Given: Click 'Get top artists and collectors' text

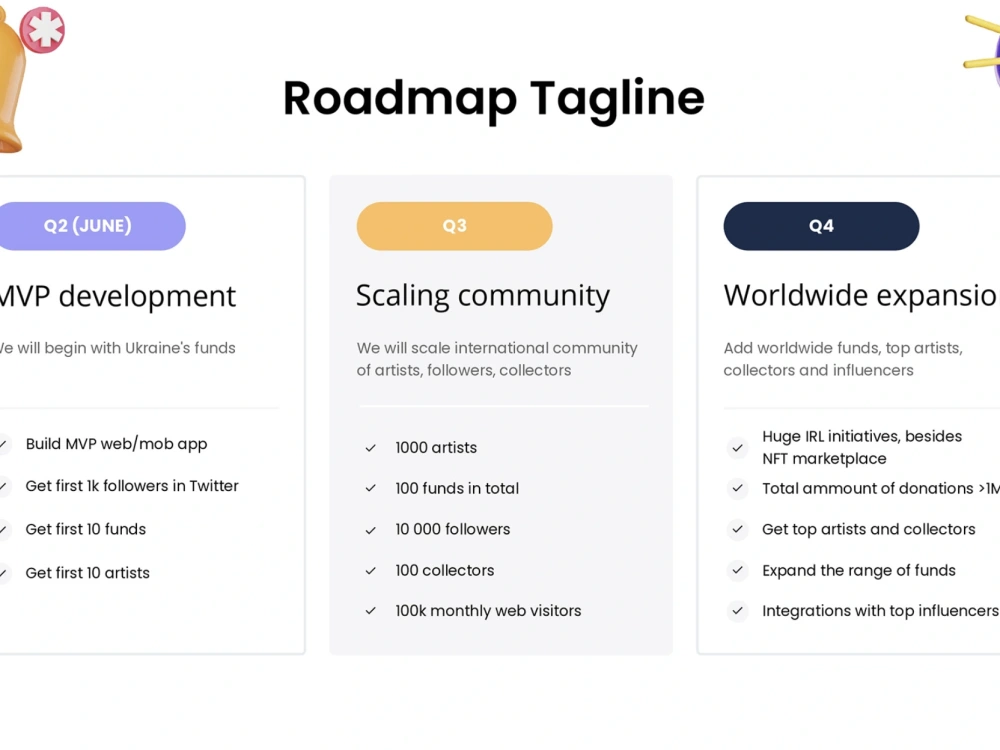Looking at the screenshot, I should click(869, 529).
